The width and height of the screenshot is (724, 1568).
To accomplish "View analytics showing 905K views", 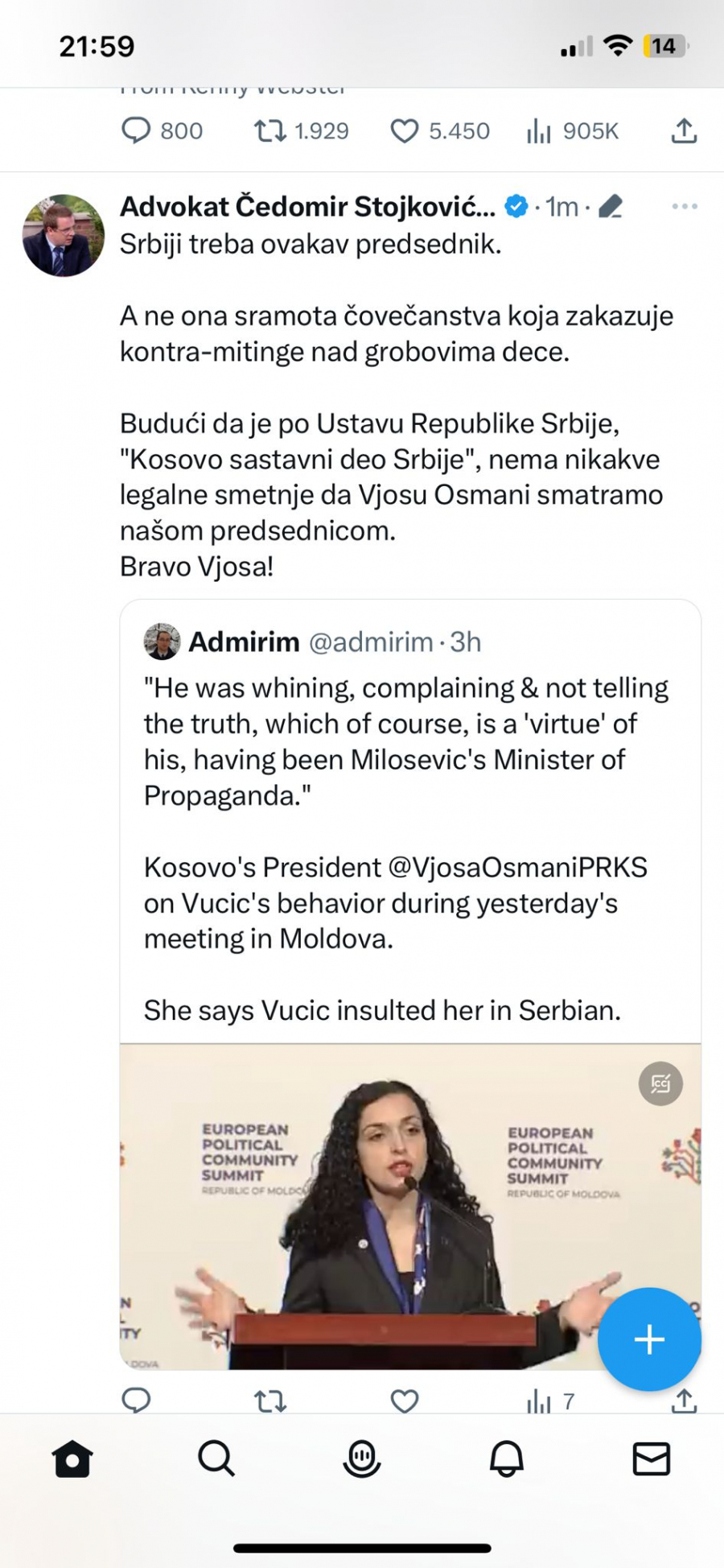I will (539, 131).
